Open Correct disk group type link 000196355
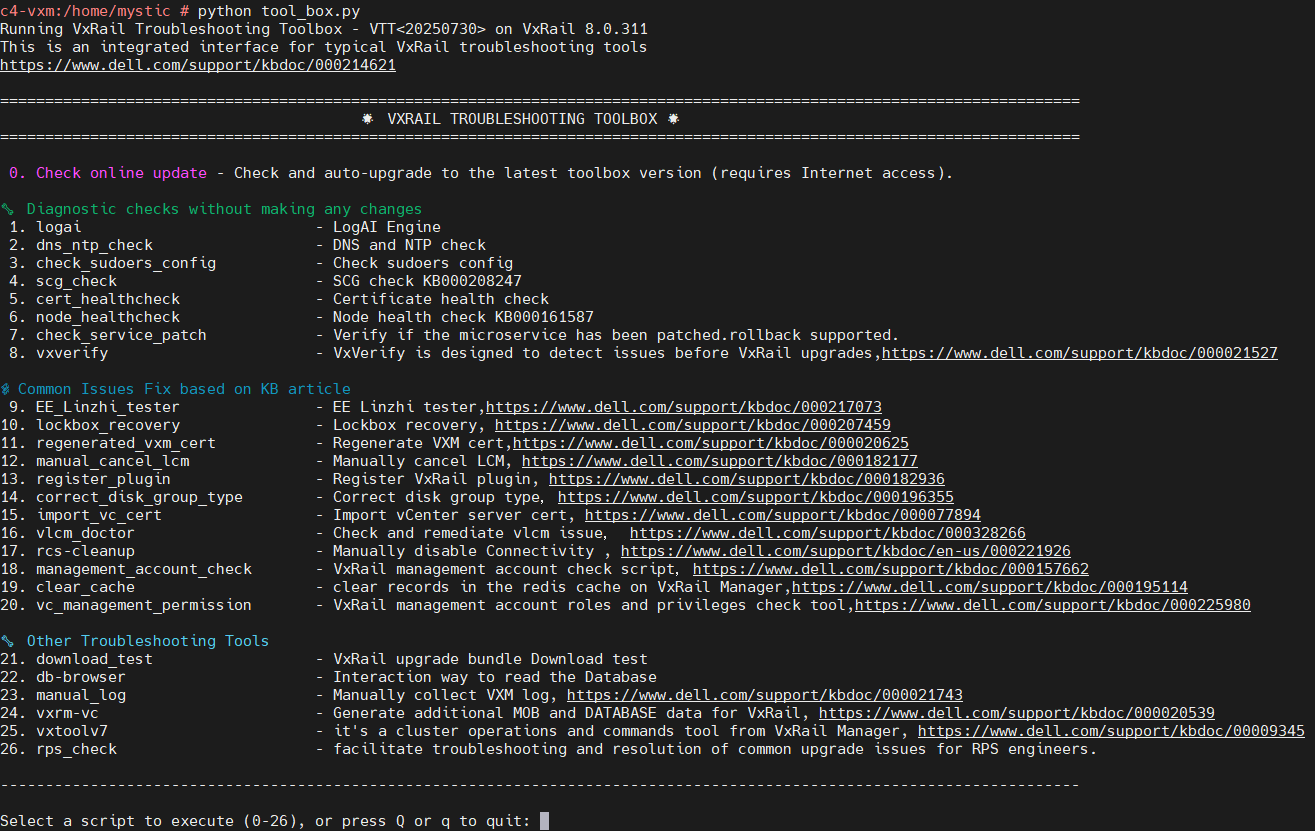 tap(755, 497)
